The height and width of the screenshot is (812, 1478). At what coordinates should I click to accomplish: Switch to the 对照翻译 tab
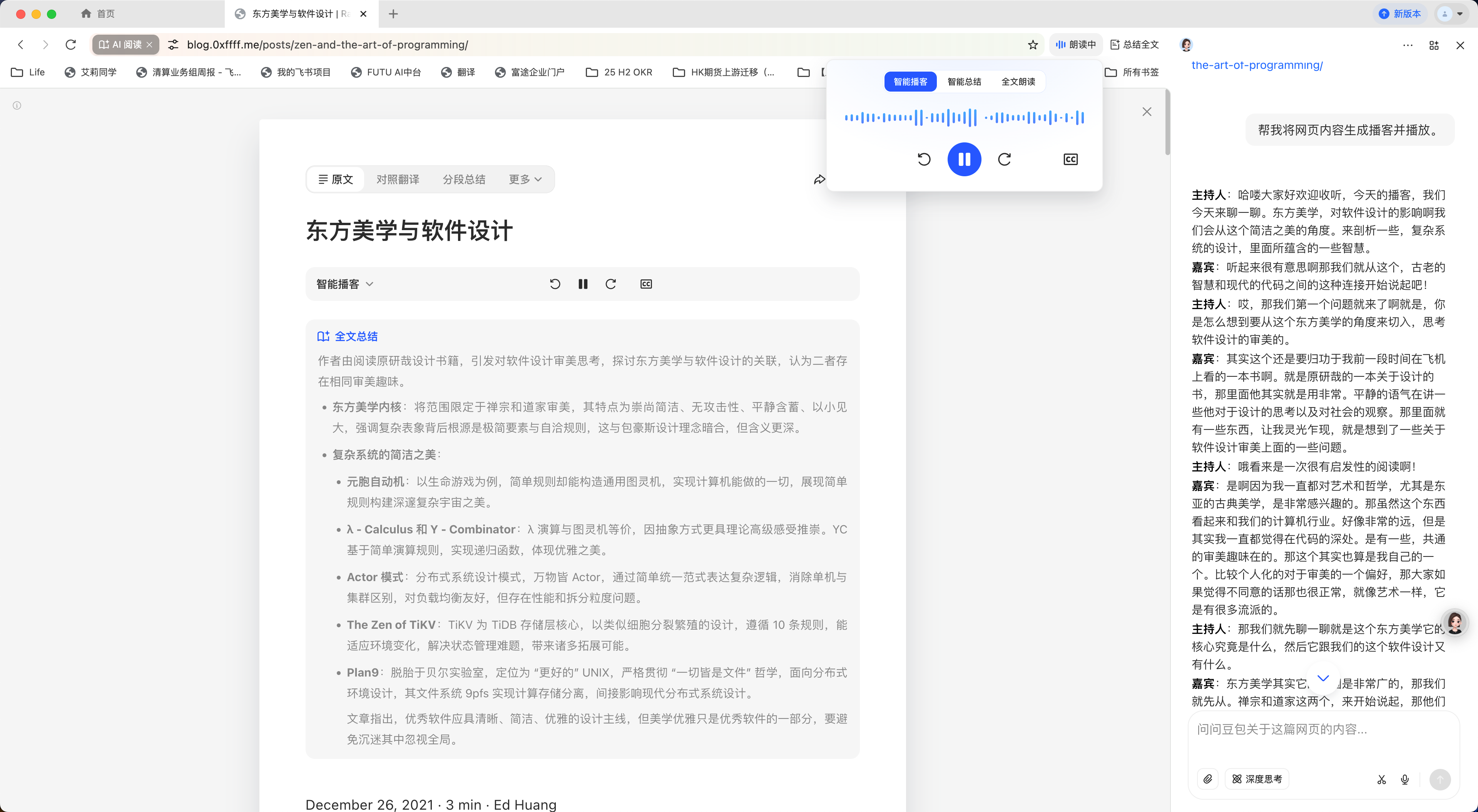point(398,180)
